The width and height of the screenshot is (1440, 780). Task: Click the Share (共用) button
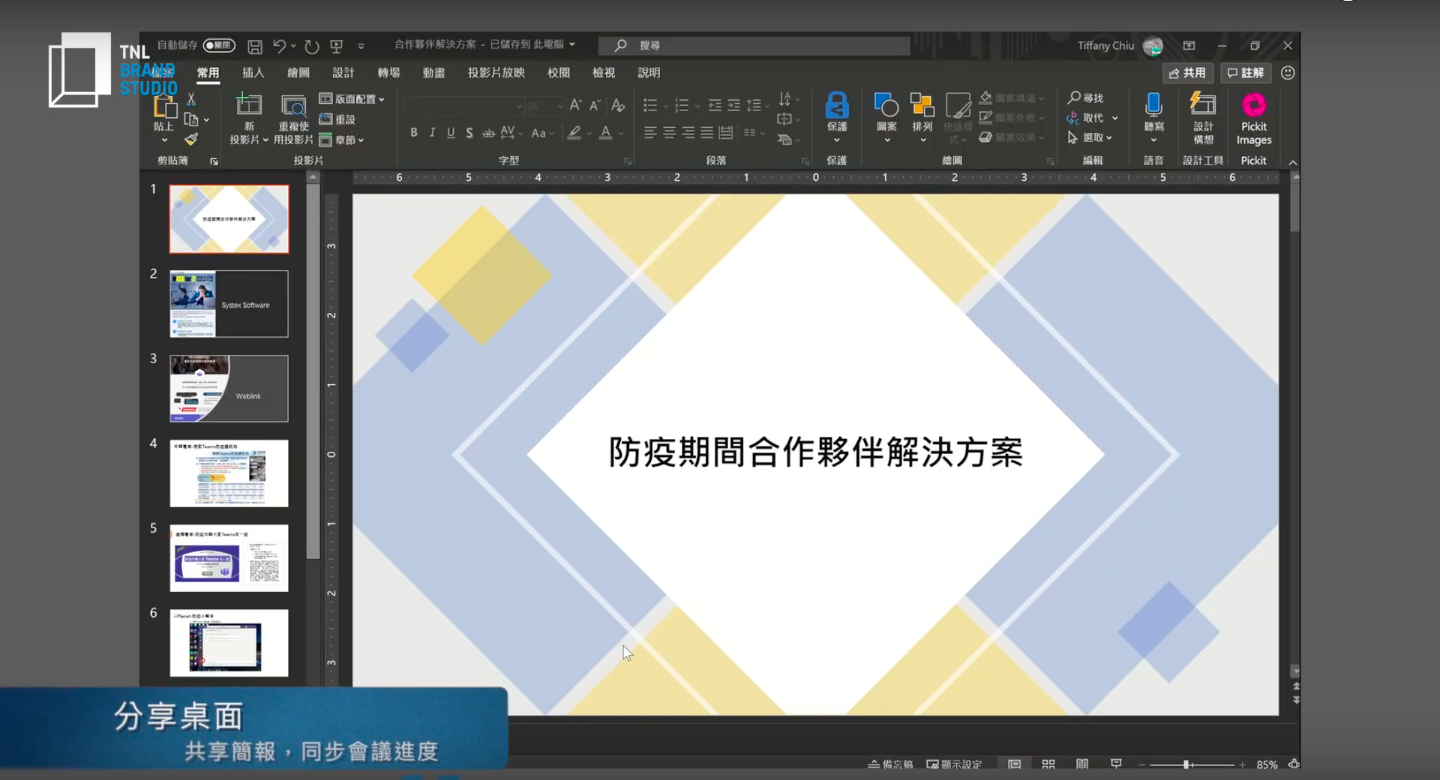tap(1188, 73)
